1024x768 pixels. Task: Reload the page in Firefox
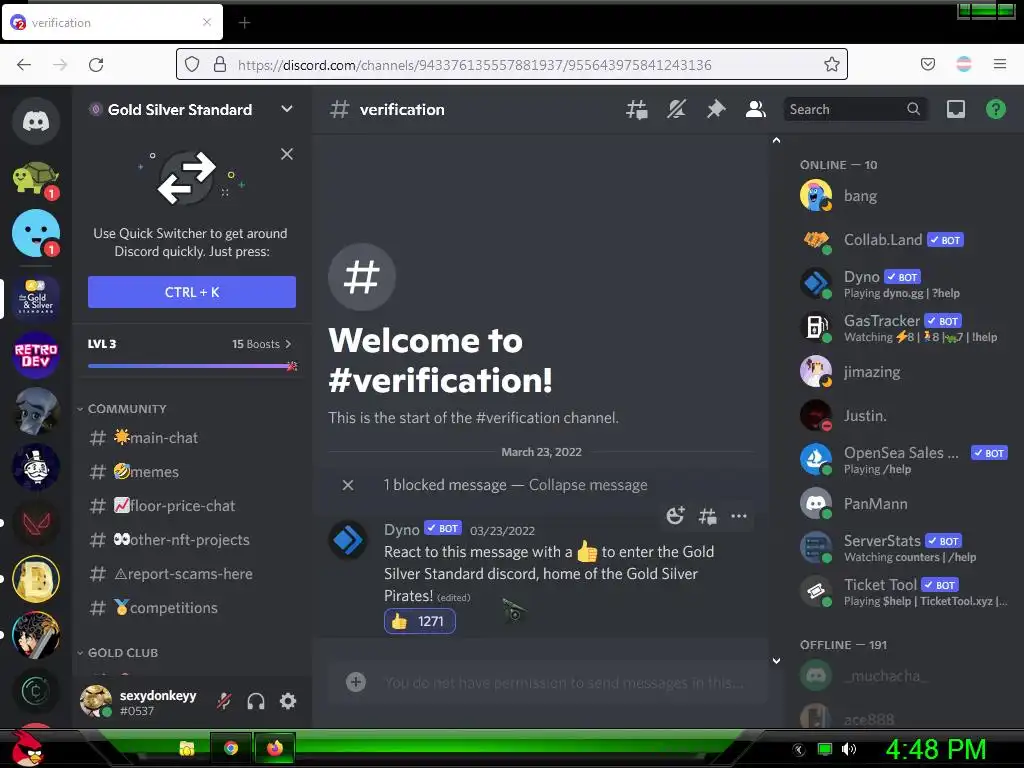coord(96,65)
